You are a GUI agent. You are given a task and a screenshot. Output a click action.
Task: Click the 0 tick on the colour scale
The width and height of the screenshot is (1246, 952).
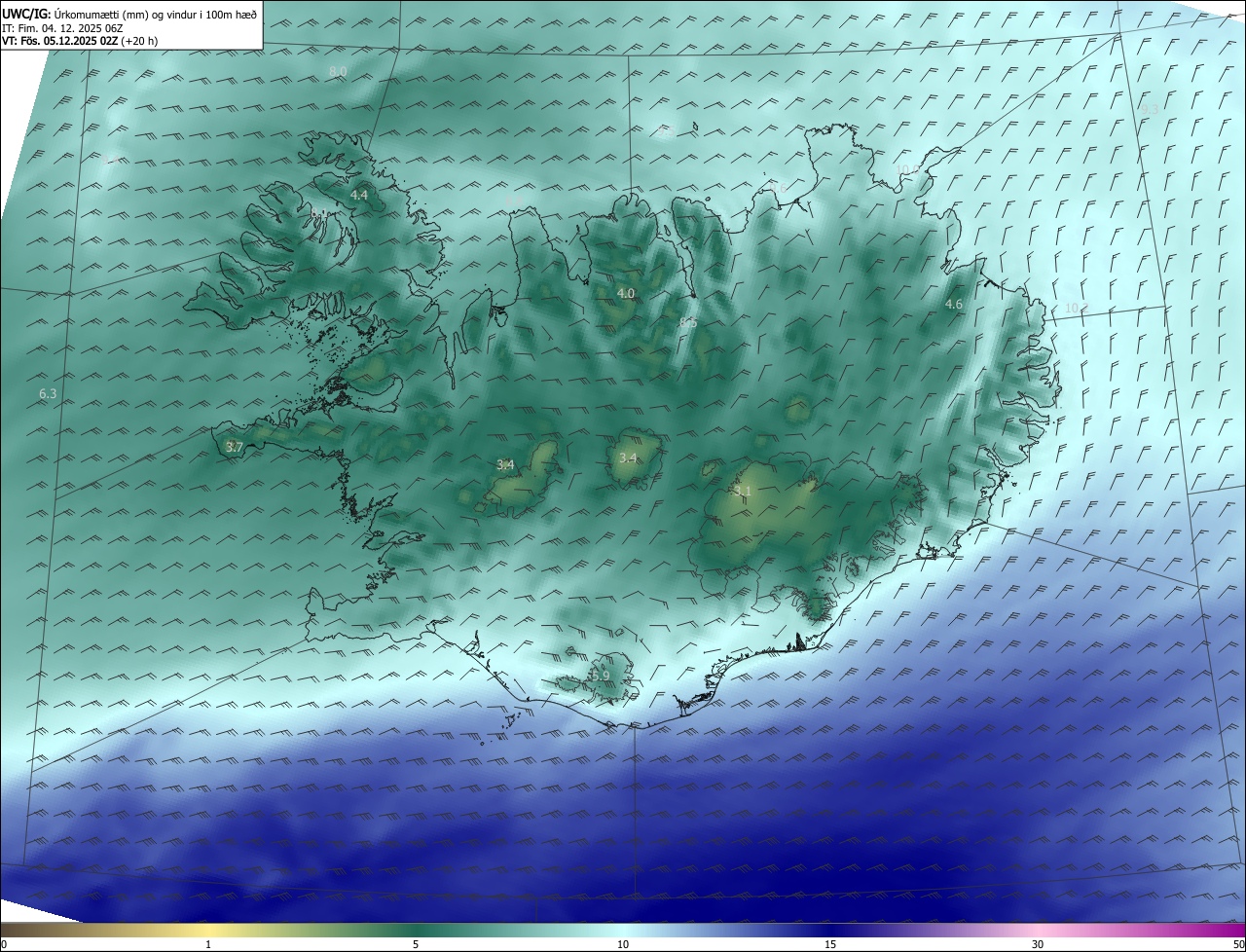tap(4, 944)
